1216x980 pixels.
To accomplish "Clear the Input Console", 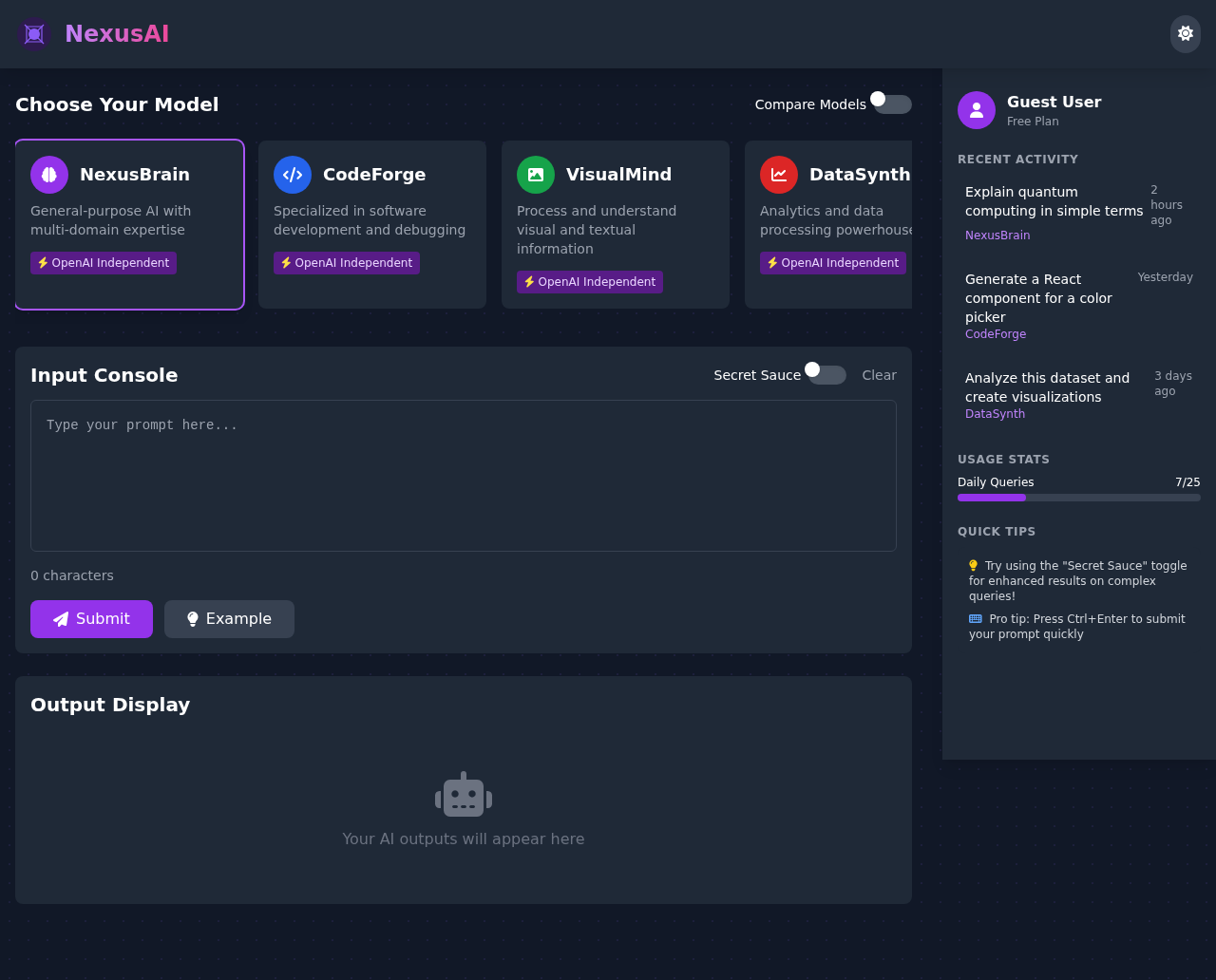I will tap(879, 374).
